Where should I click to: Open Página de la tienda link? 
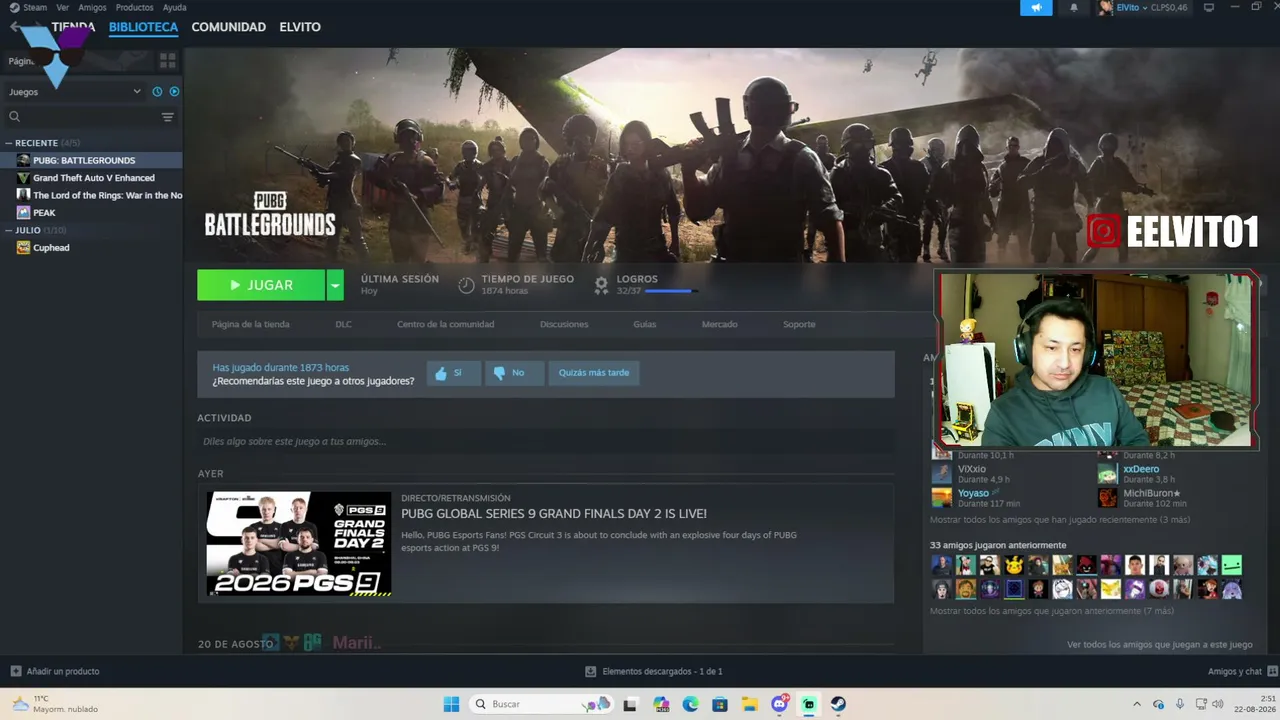pyautogui.click(x=250, y=324)
